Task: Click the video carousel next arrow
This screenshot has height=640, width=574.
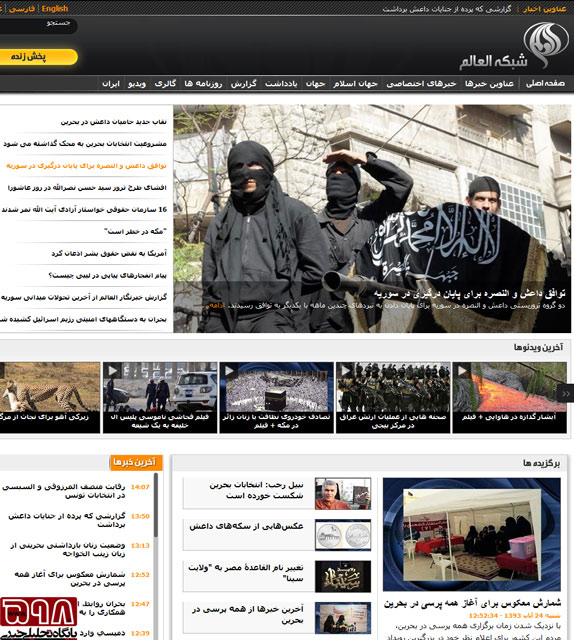Action: coord(565,393)
